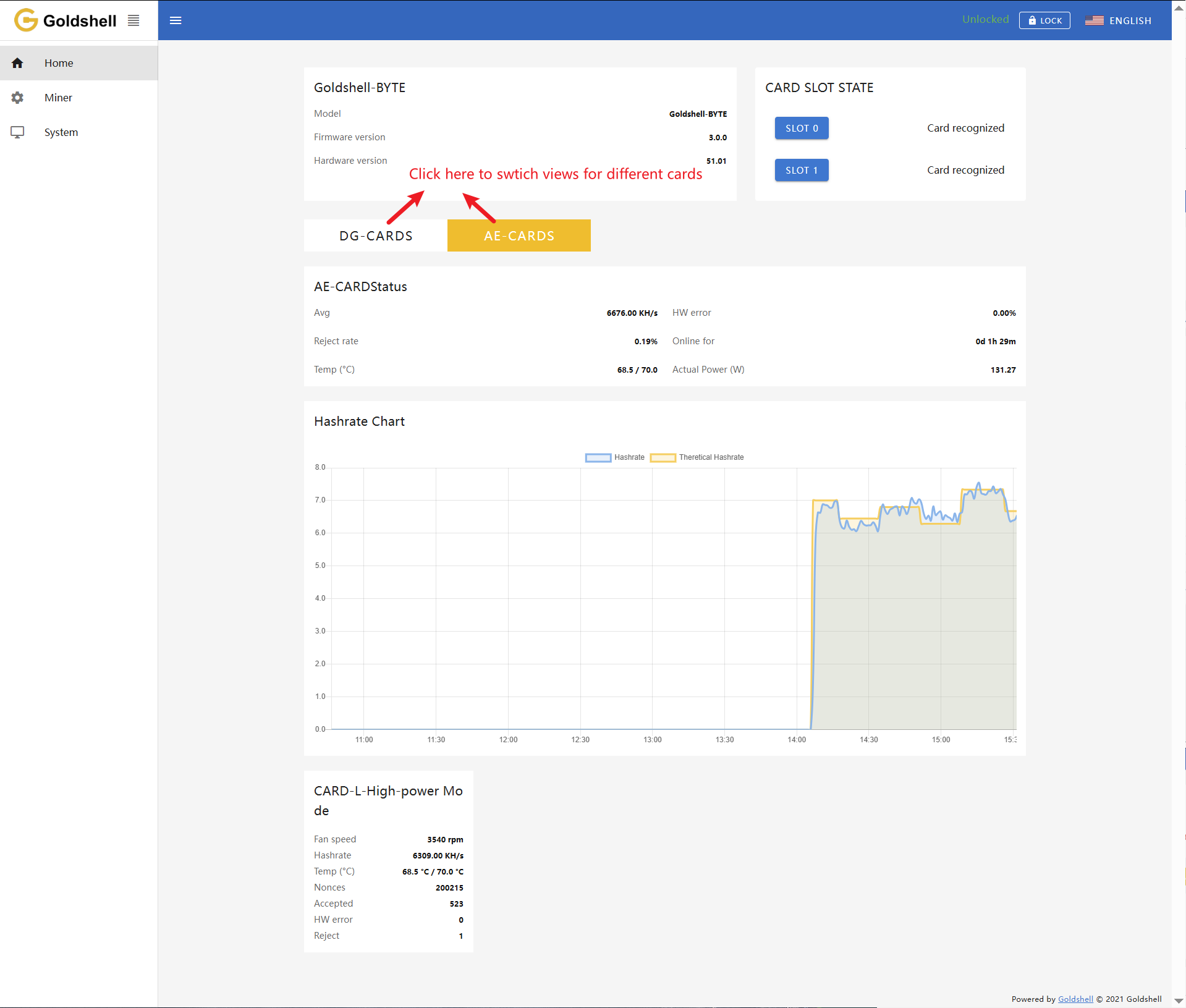Screen dimensions: 1186x1008
Task: Click Temp value 68.5 / 70.0
Action: point(637,370)
